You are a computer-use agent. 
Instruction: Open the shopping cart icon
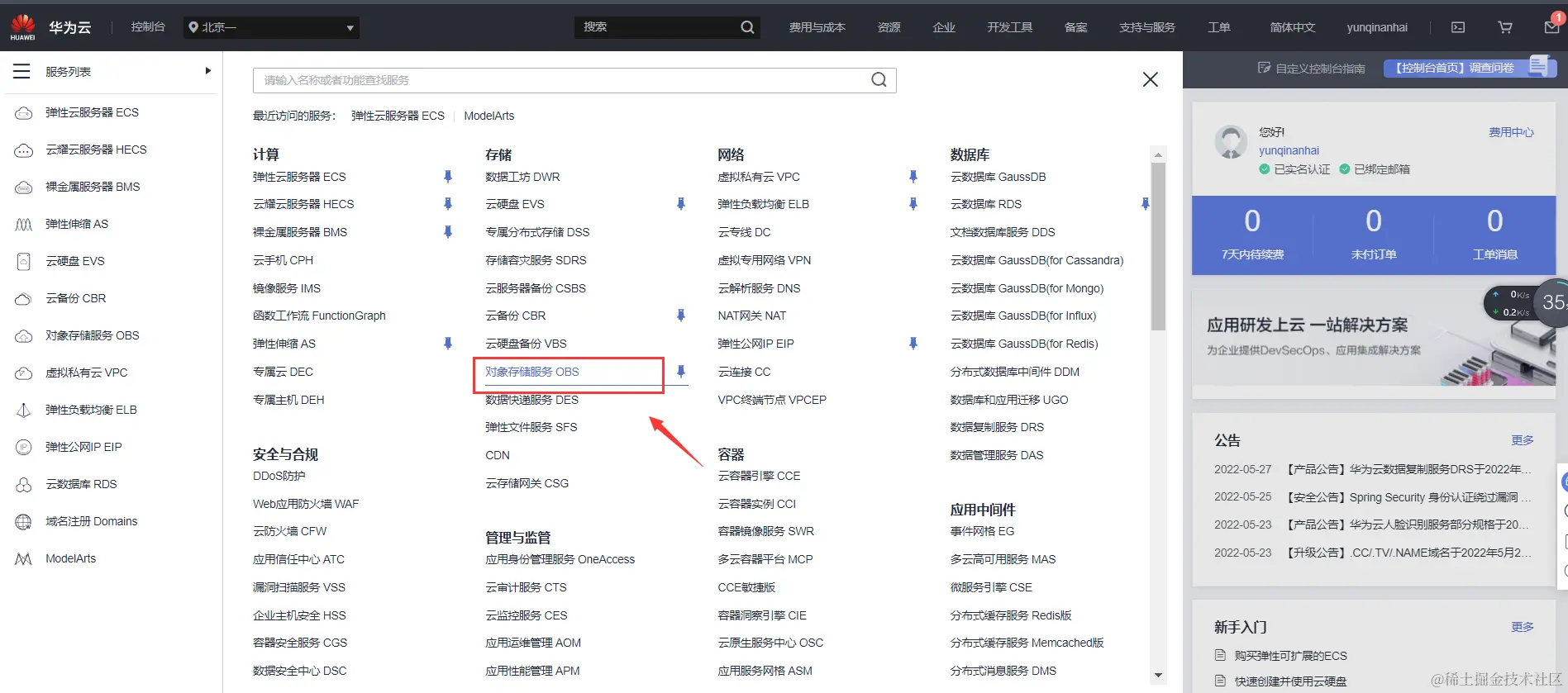point(1505,27)
